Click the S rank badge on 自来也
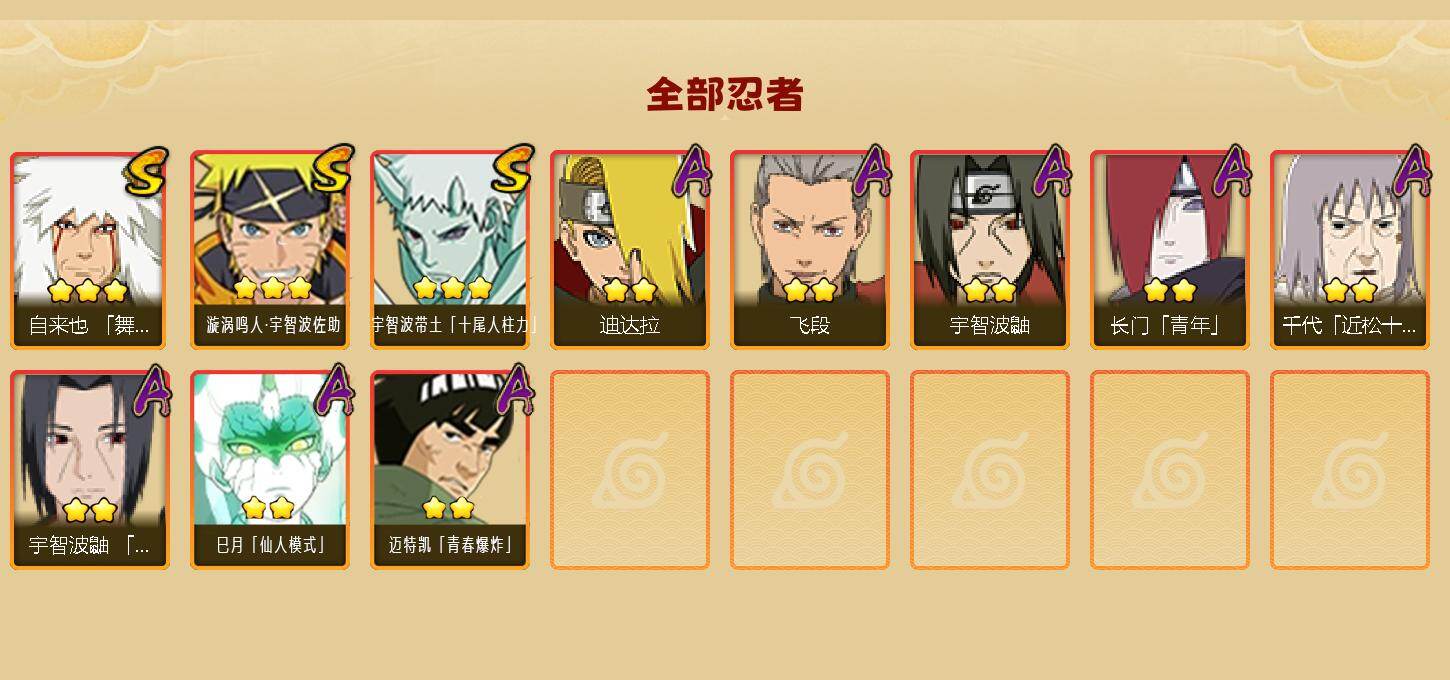 point(147,171)
